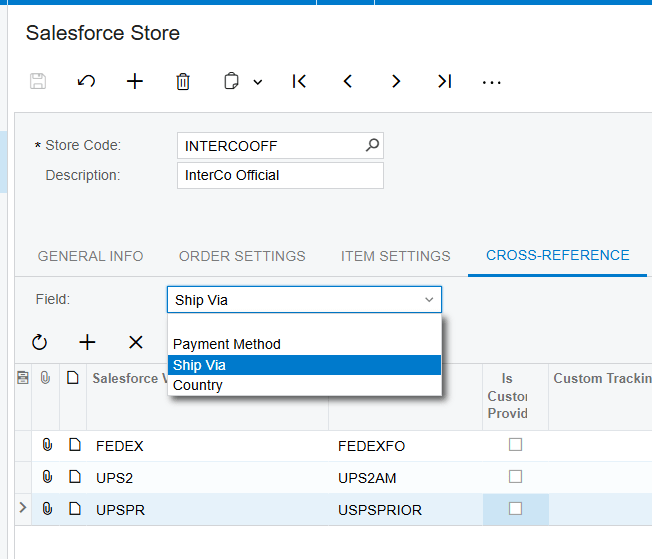Refresh the grid with the refresh icon
Image resolution: width=652 pixels, height=559 pixels.
(40, 342)
